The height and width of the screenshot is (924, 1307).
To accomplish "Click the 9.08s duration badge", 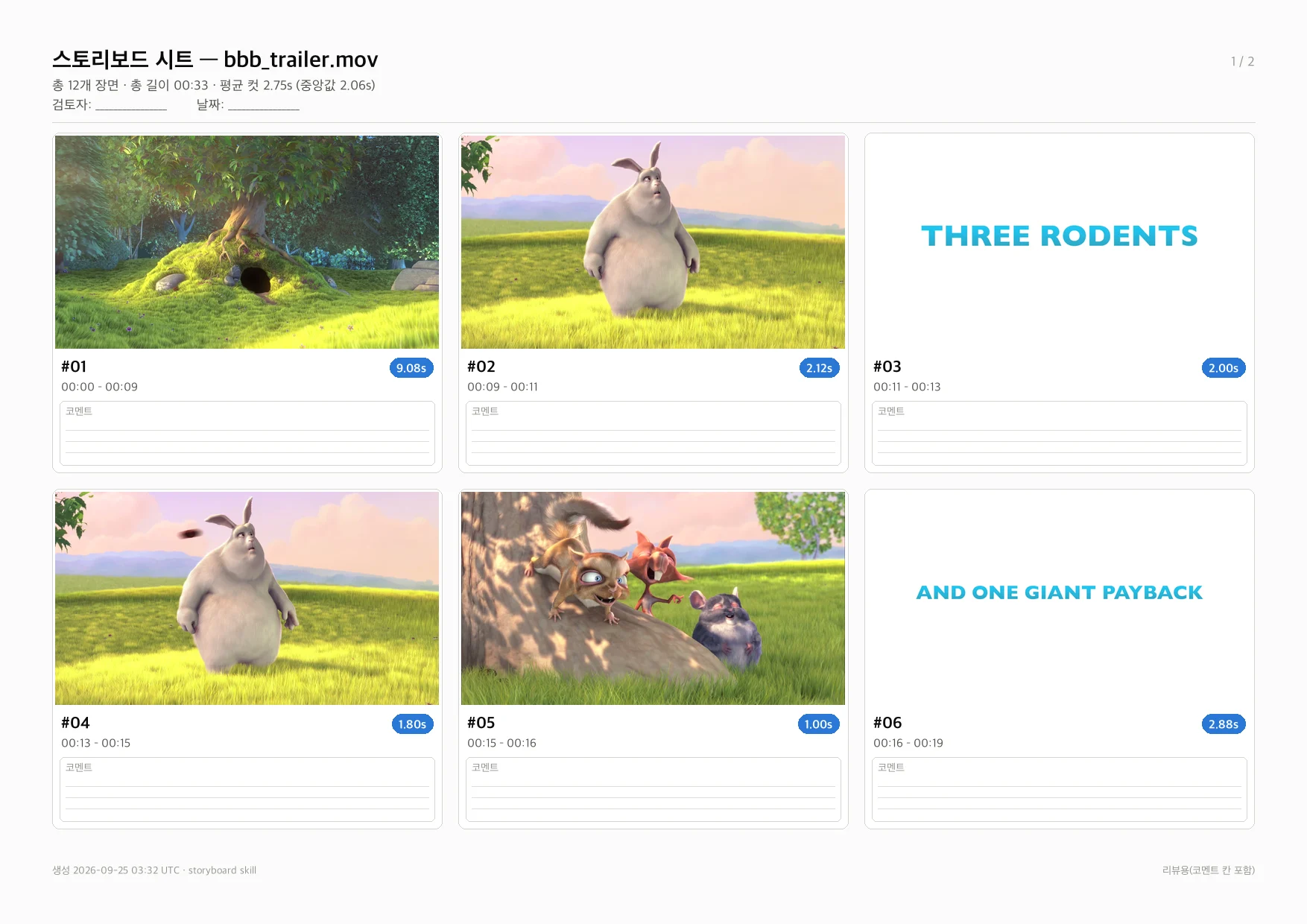I will (411, 368).
